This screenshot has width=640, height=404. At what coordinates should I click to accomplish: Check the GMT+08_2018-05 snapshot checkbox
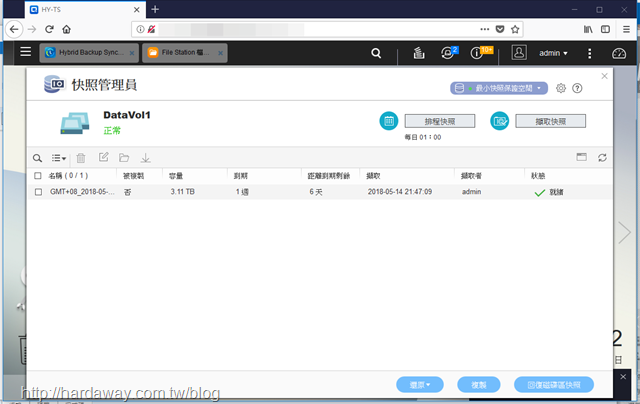pos(38,192)
